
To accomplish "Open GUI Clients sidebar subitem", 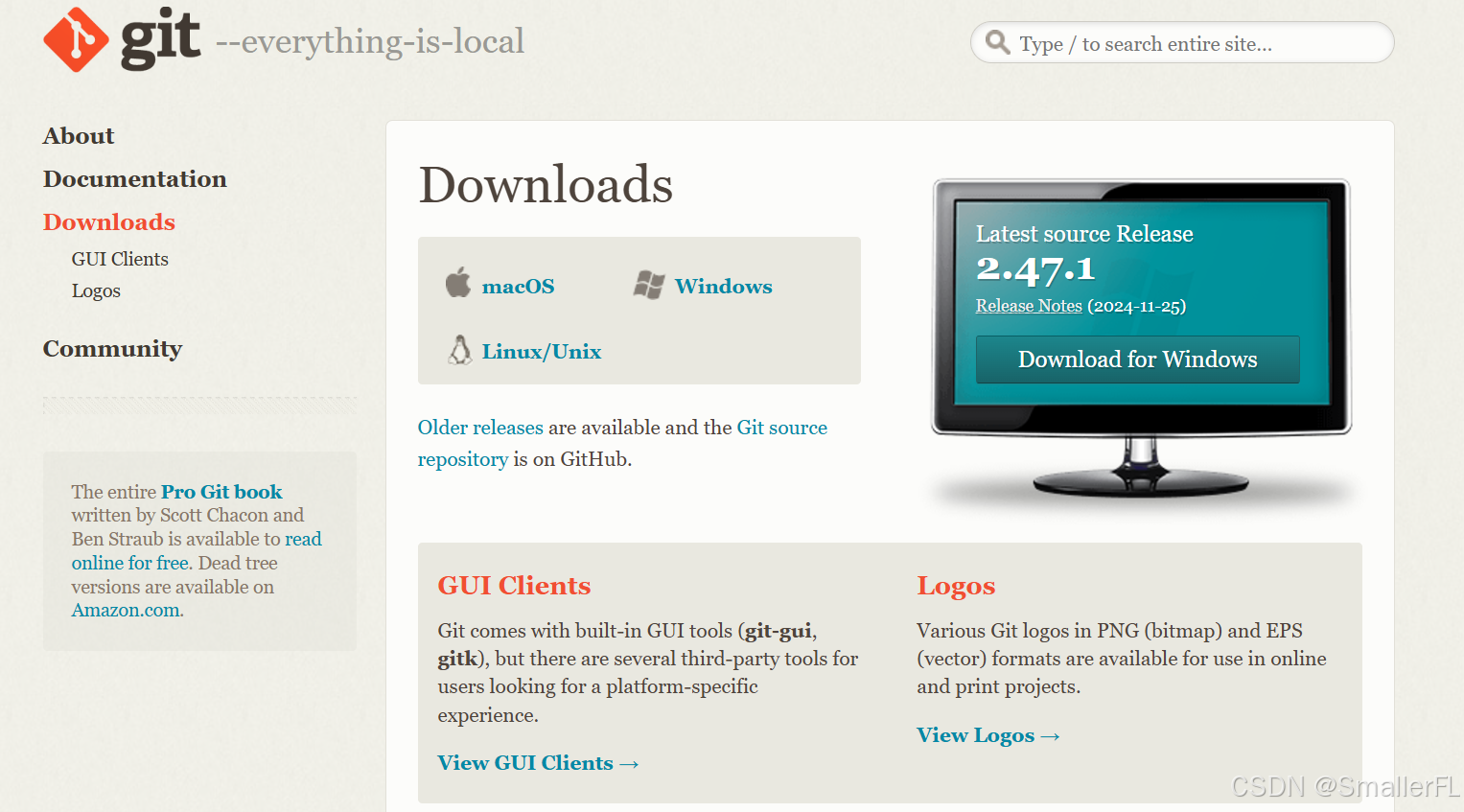I will (120, 259).
